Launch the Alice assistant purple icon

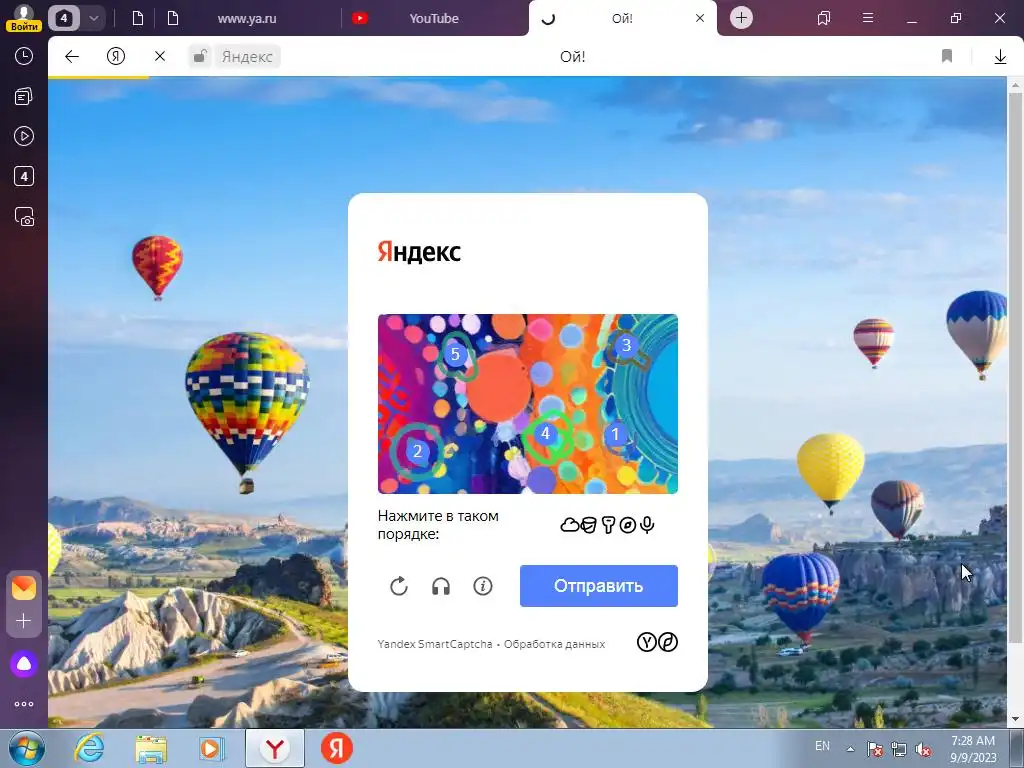pyautogui.click(x=24, y=664)
